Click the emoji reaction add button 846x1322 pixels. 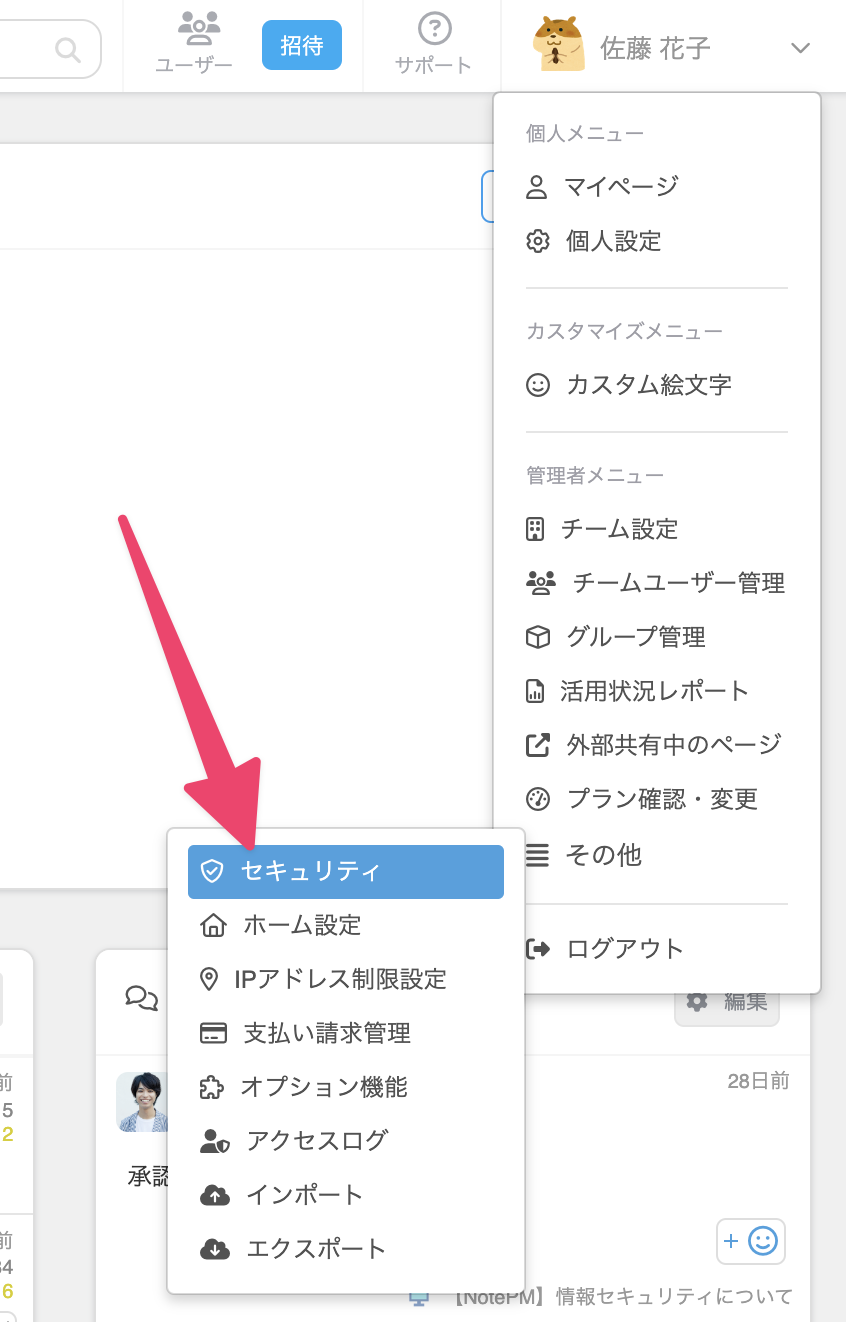(x=750, y=1240)
